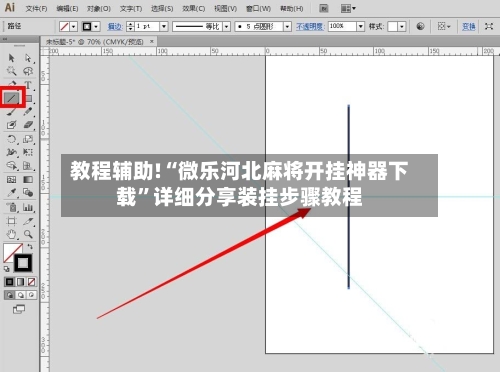
Task: Open the 对象(O) menu
Action: (99, 8)
